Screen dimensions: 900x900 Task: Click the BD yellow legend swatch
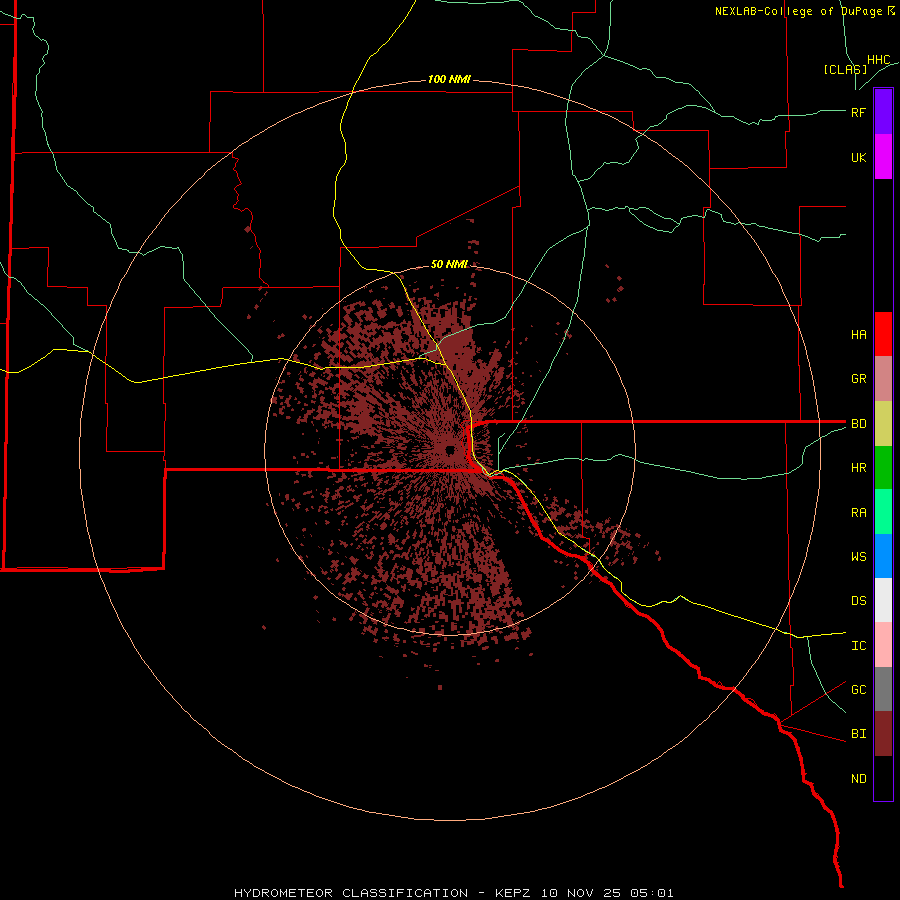point(883,423)
